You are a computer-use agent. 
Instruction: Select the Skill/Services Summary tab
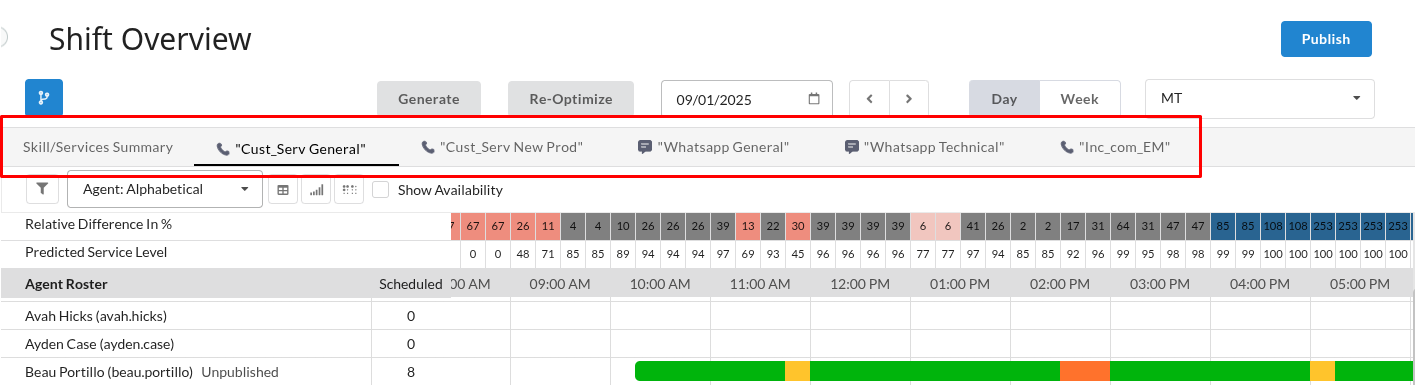tap(98, 147)
